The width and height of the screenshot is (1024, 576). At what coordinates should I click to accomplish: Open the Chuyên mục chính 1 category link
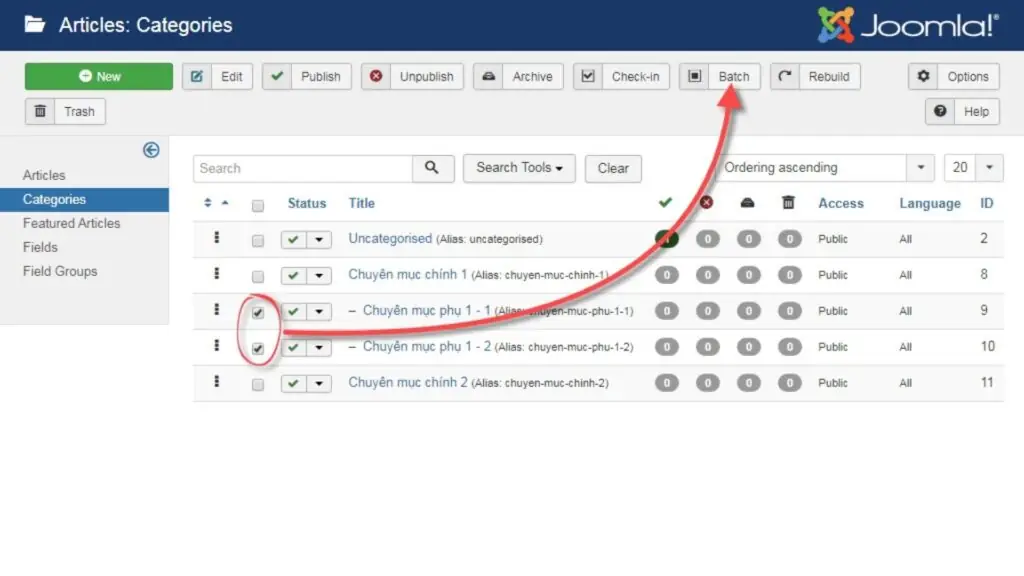click(408, 274)
